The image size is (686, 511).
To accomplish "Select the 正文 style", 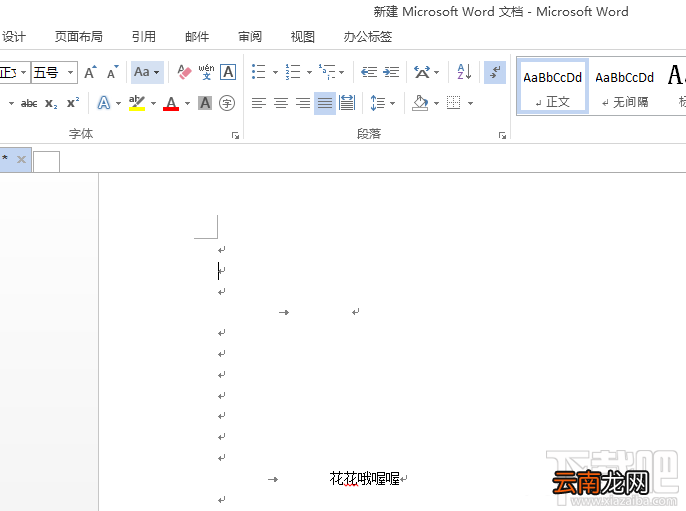I will (x=553, y=87).
